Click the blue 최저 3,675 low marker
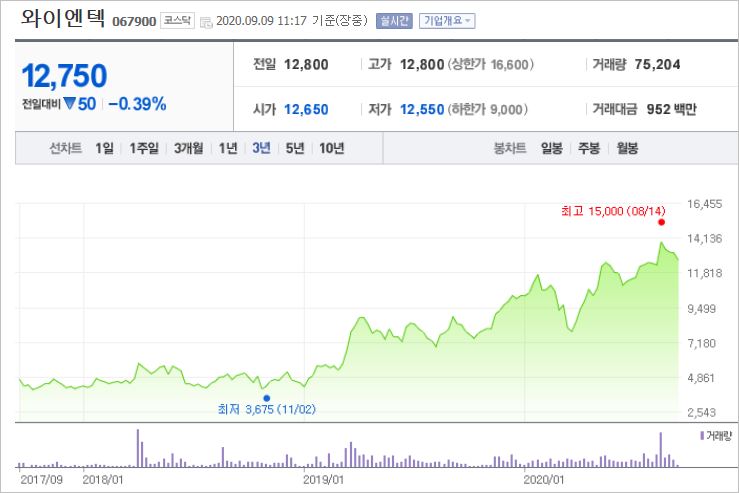The width and height of the screenshot is (739, 493). (267, 398)
